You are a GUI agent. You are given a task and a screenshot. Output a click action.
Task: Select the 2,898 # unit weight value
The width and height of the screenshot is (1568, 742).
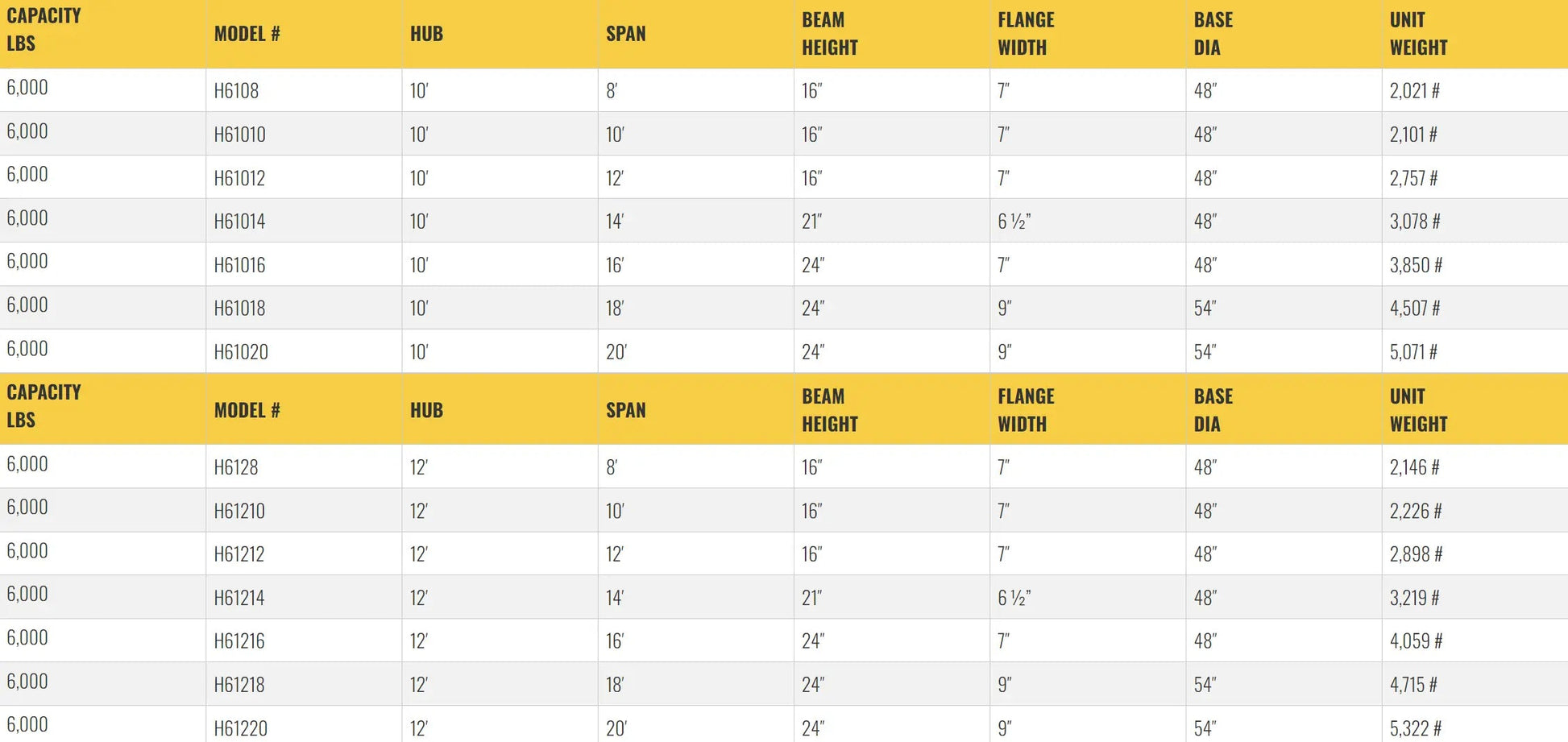click(x=1416, y=554)
